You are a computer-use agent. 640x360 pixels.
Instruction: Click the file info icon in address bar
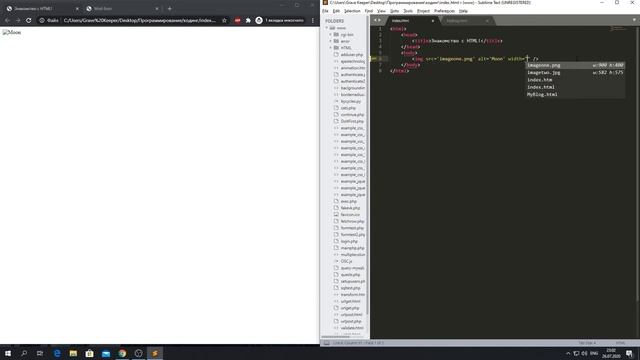click(x=42, y=20)
